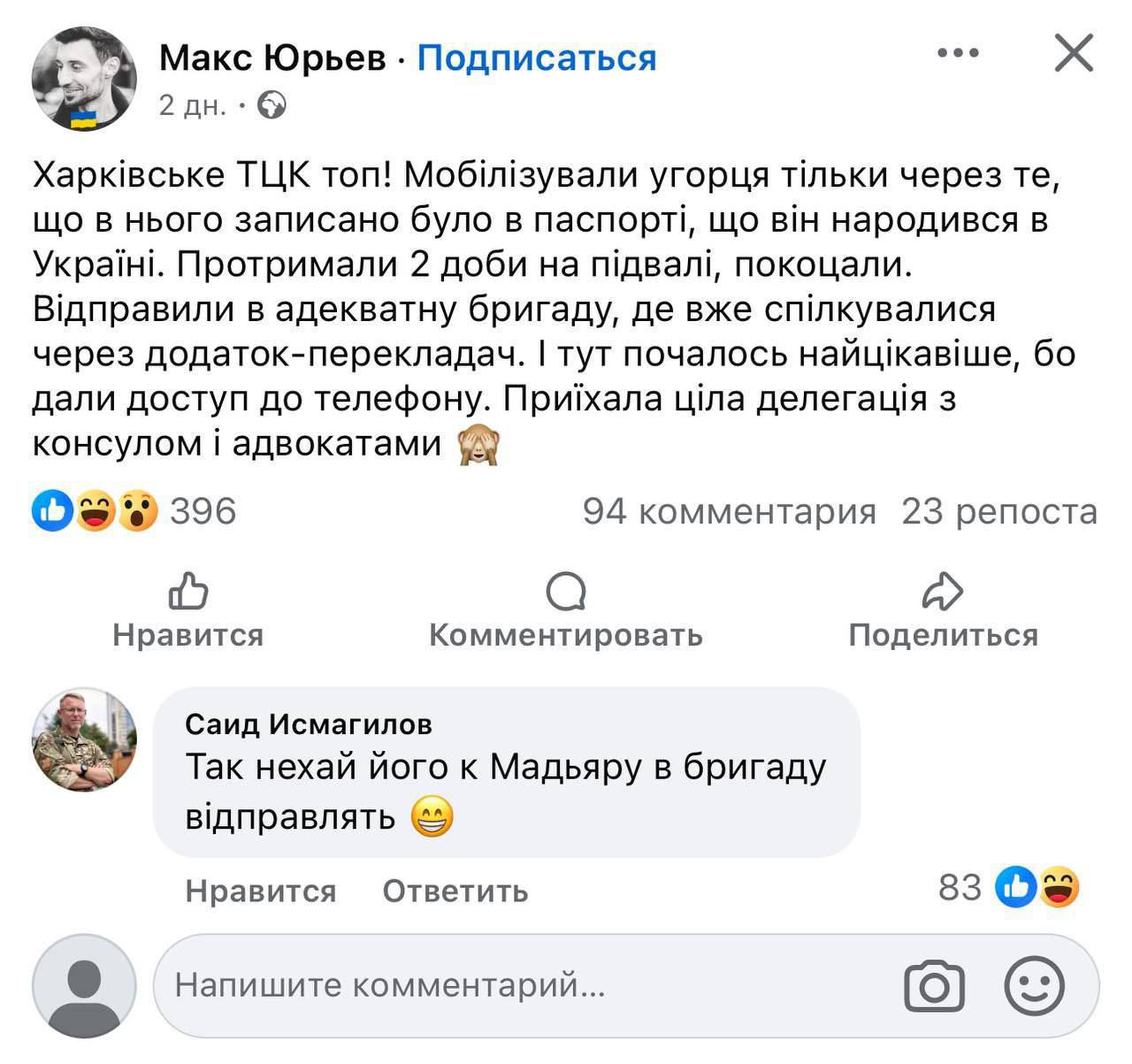The width and height of the screenshot is (1132, 1064).
Task: Open Макс Юрьев's profile name
Action: coord(272,58)
